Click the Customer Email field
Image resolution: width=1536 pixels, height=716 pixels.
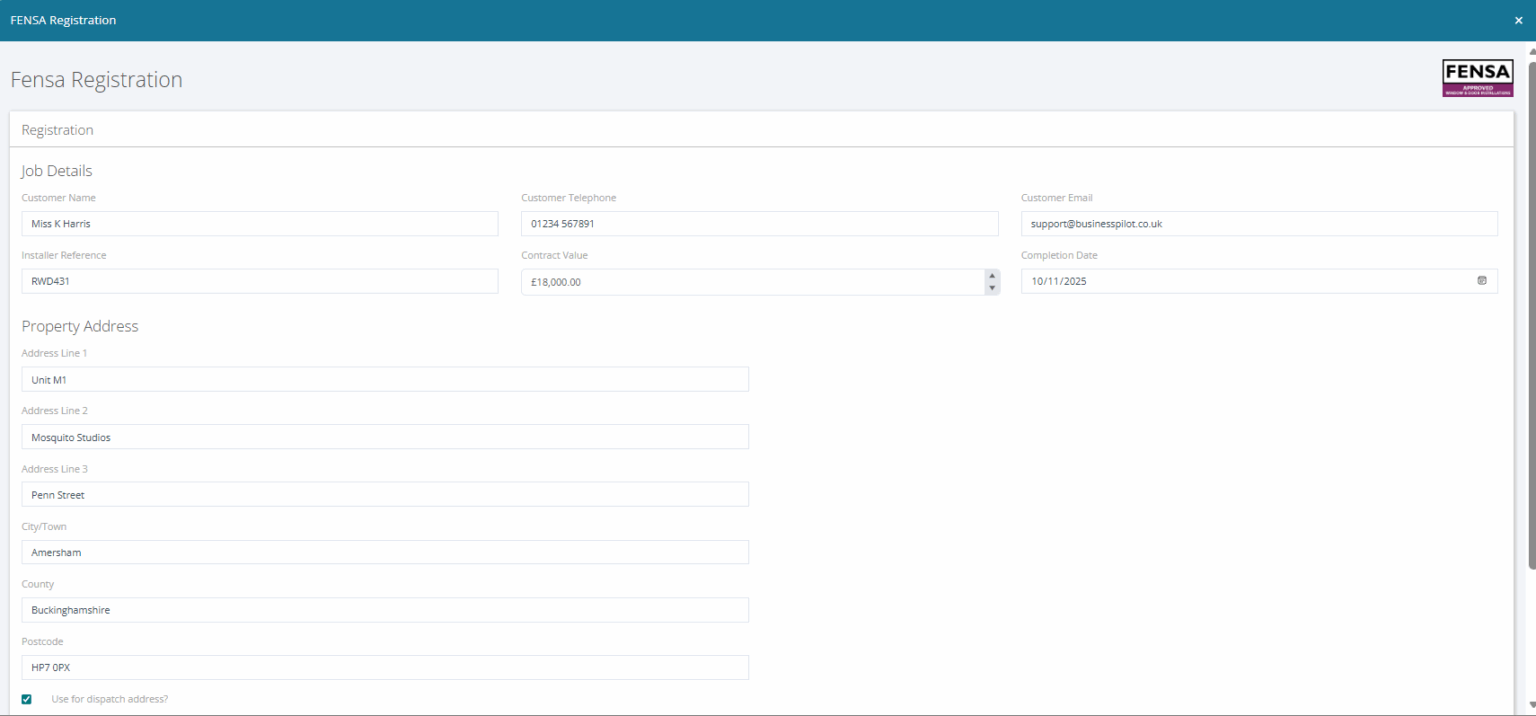(1259, 223)
